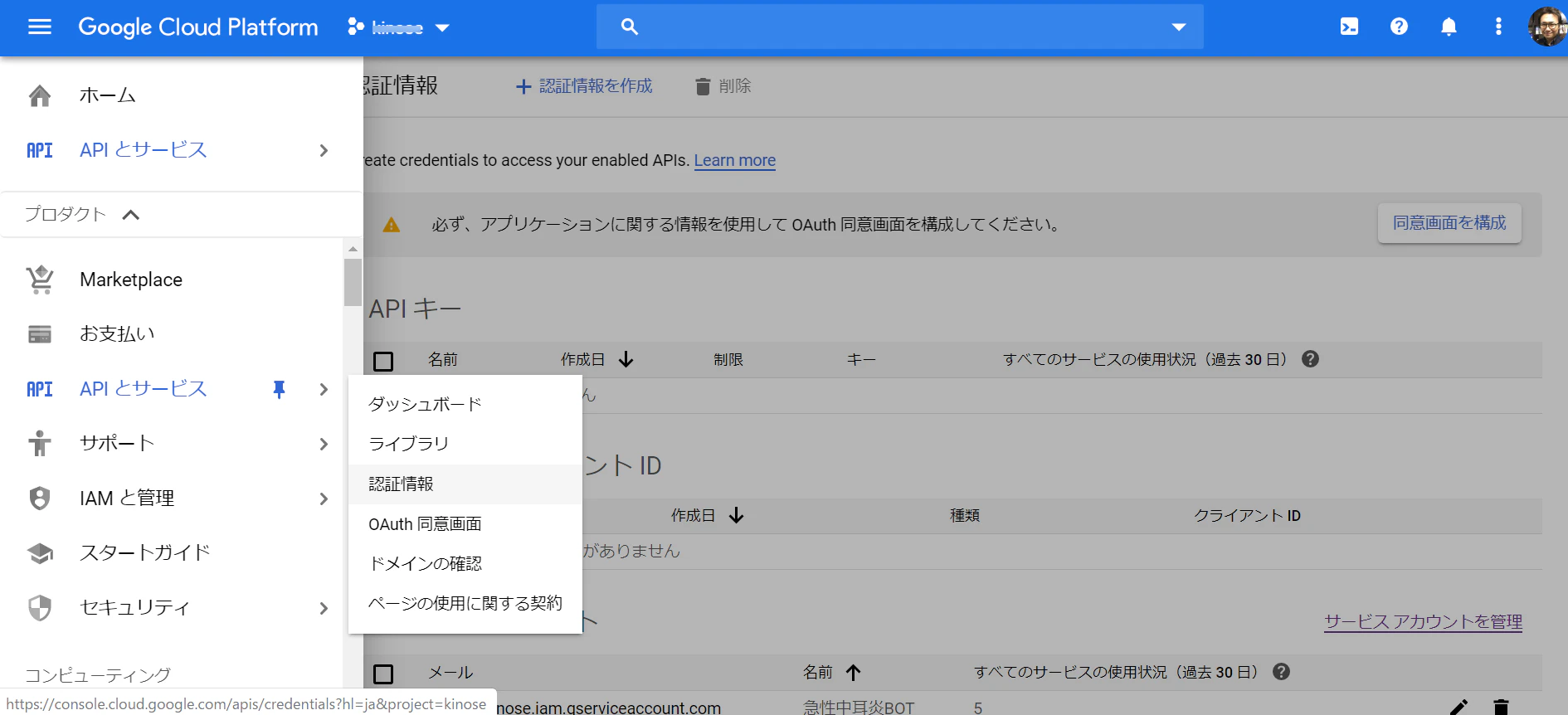Click the sidebar scrollbar thumb
The width and height of the screenshot is (1568, 715).
pos(353,283)
